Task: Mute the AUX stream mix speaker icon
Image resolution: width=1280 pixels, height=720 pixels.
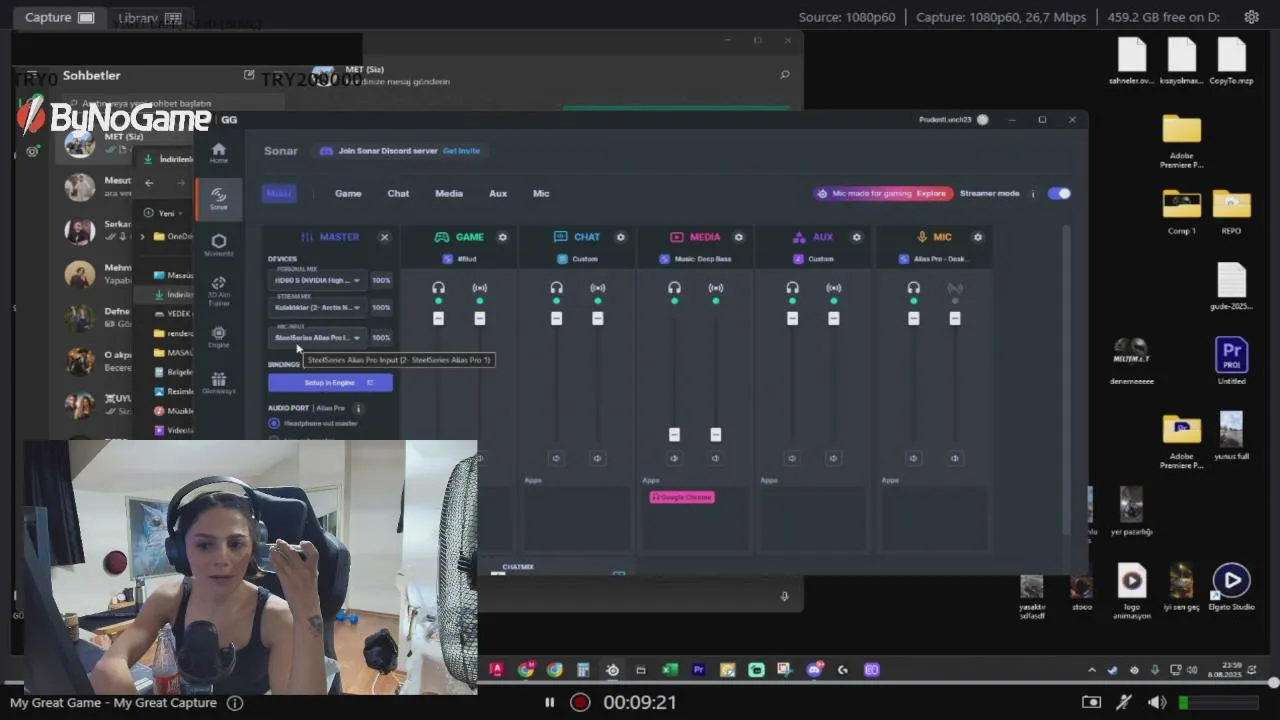Action: point(833,458)
